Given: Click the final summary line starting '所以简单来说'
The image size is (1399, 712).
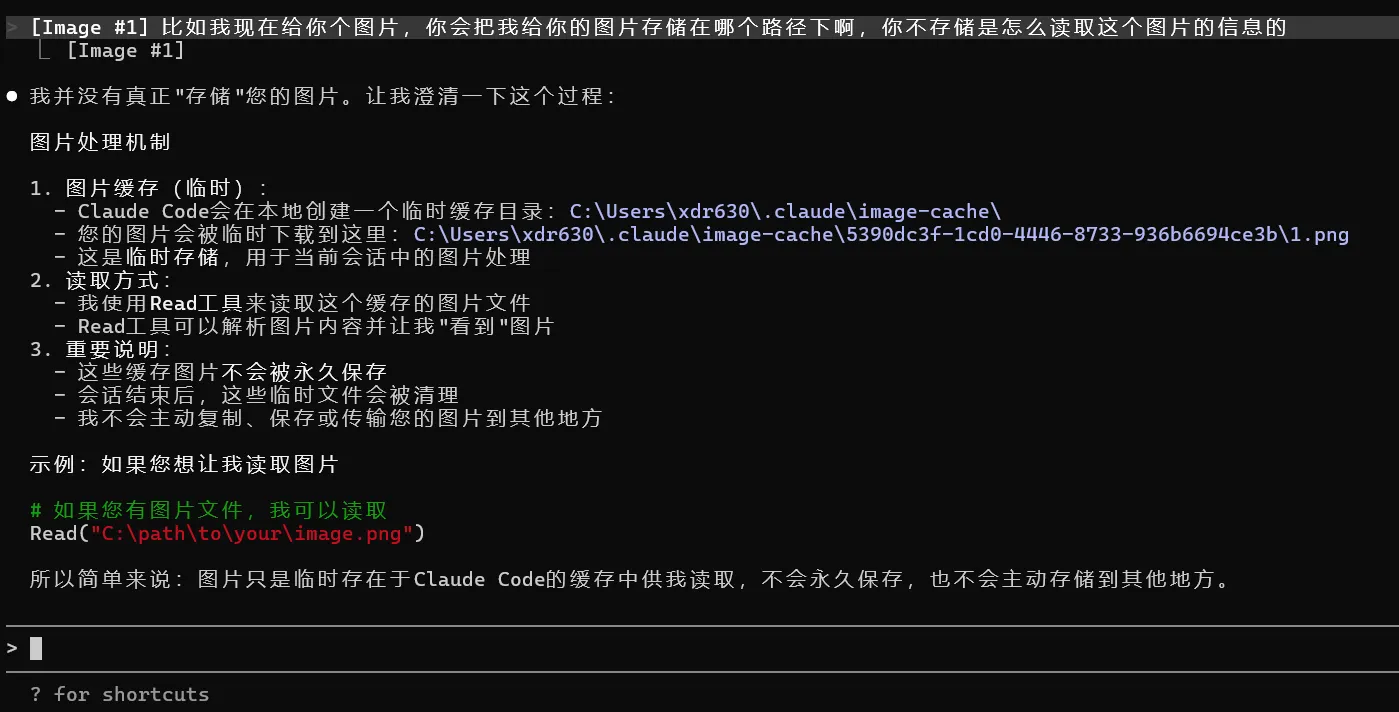Looking at the screenshot, I should [x=630, y=579].
